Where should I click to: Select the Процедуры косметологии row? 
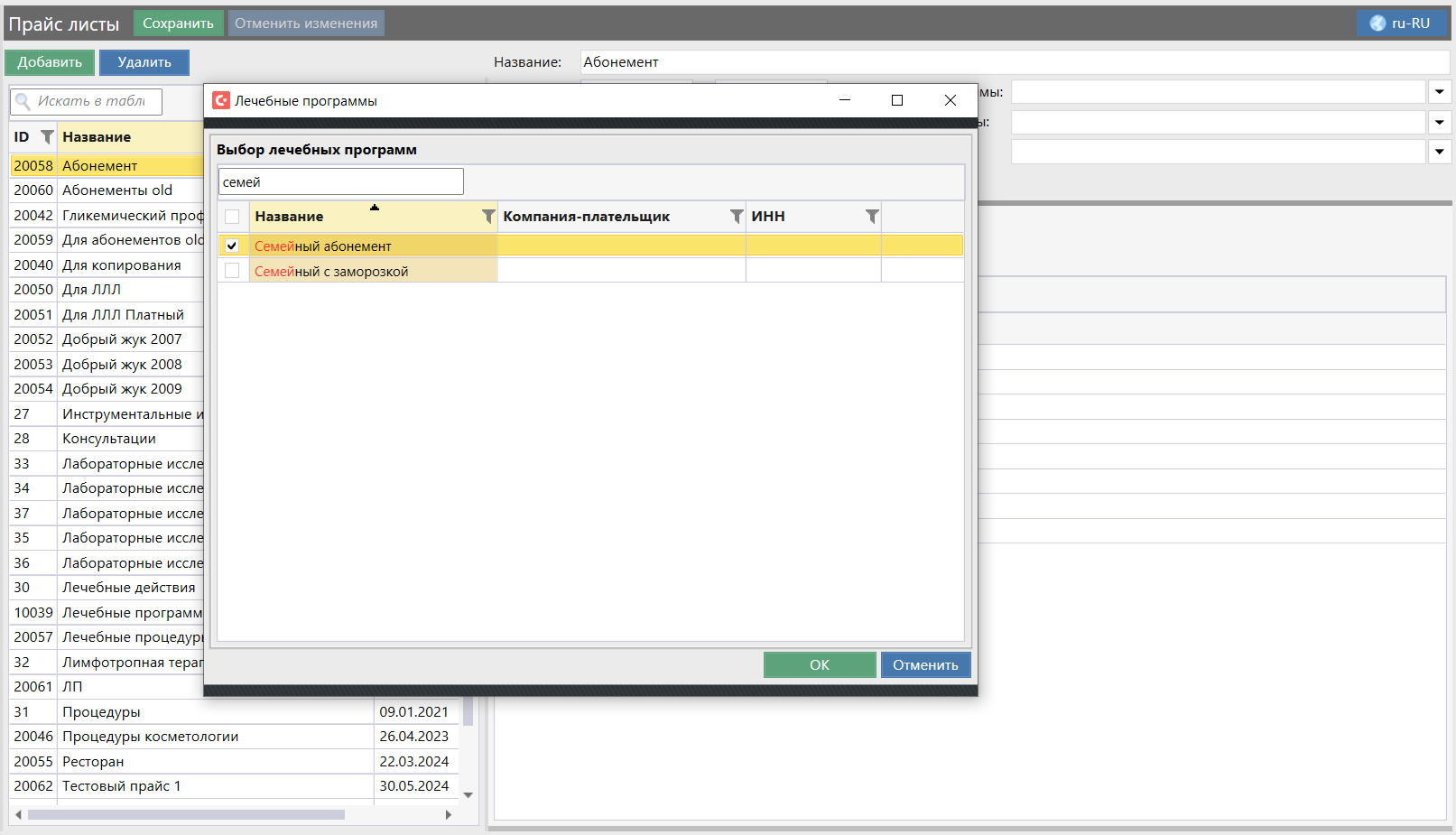(150, 737)
